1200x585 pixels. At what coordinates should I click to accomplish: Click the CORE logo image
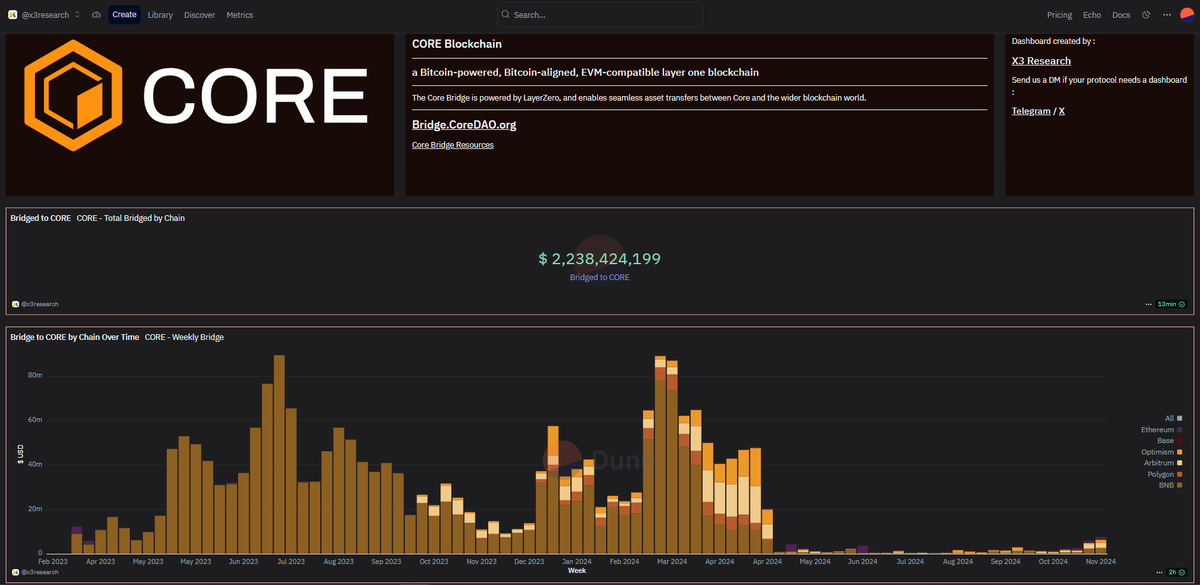click(196, 94)
